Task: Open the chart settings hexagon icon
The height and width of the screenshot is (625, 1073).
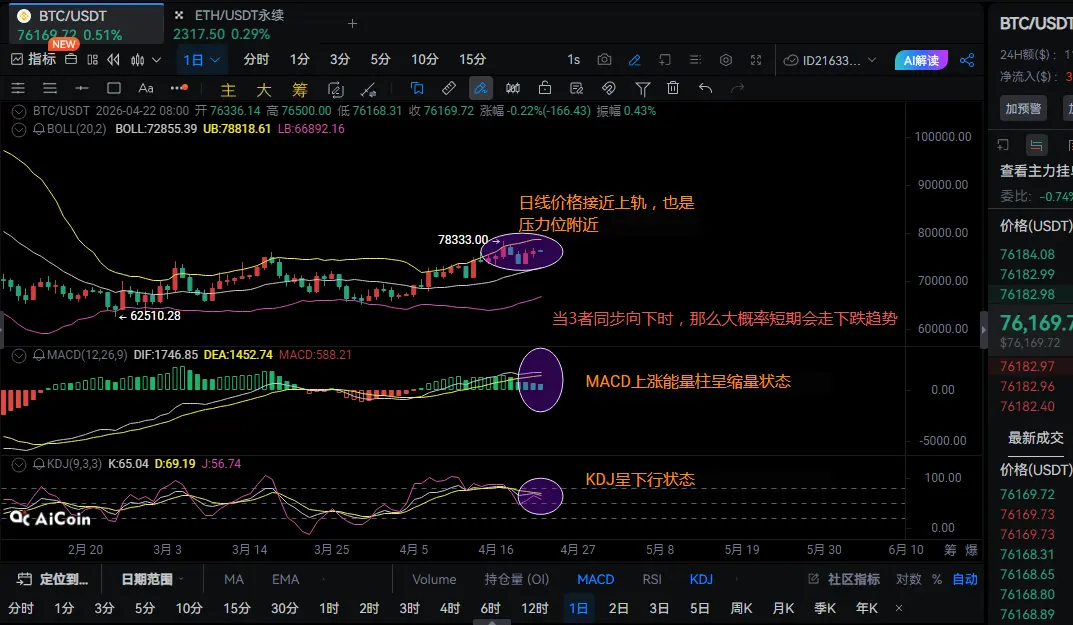Action: [x=726, y=60]
